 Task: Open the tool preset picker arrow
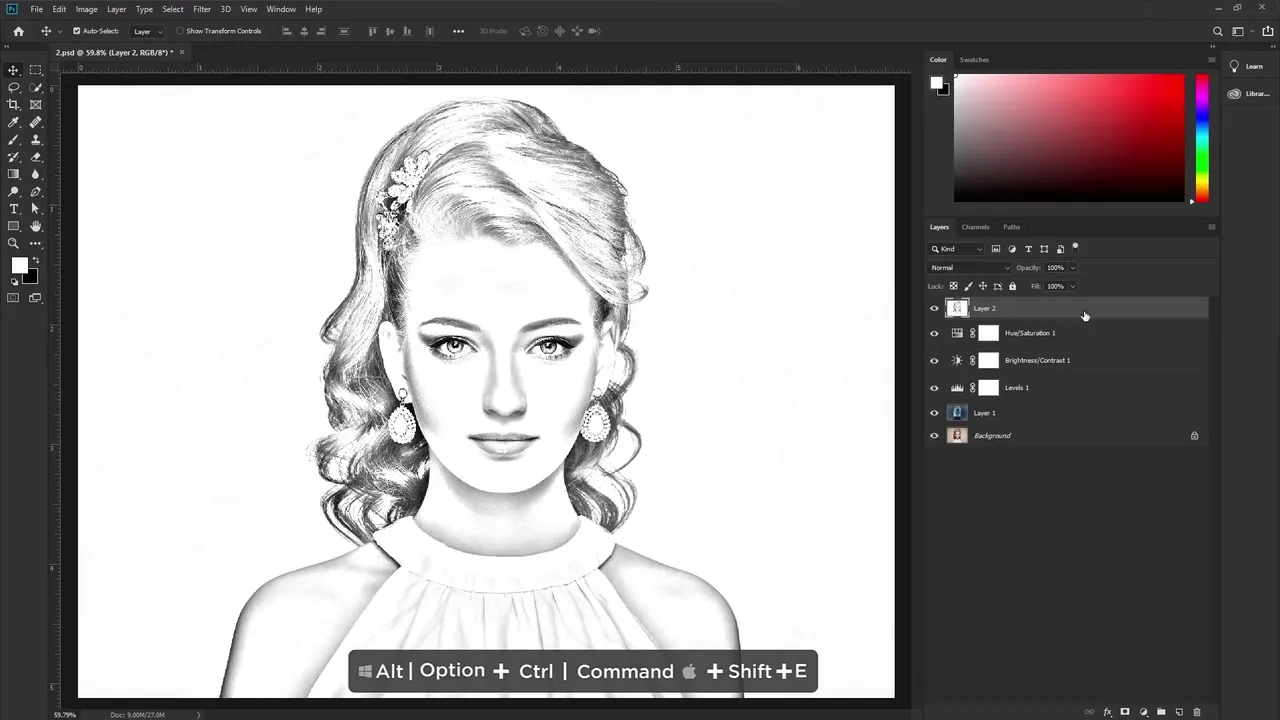[60, 31]
